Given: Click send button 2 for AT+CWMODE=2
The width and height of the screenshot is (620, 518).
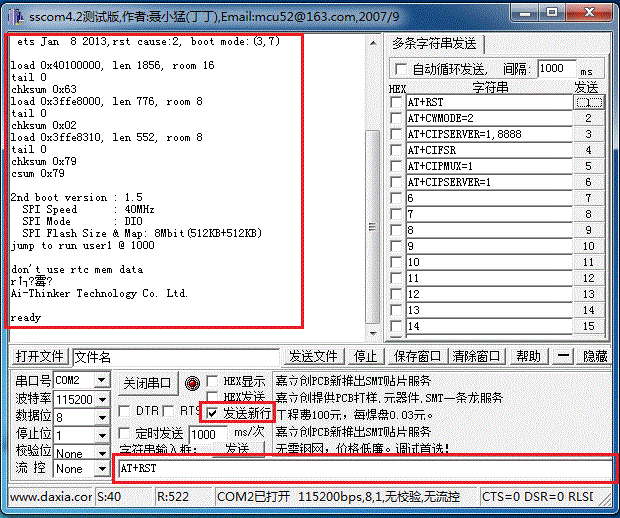Looking at the screenshot, I should 589,118.
